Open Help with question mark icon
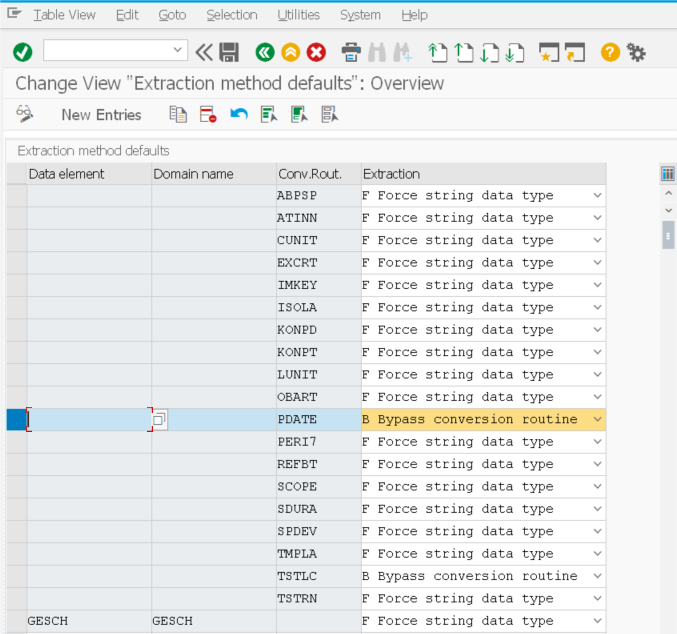Screen dimensions: 677x634 [x=610, y=53]
